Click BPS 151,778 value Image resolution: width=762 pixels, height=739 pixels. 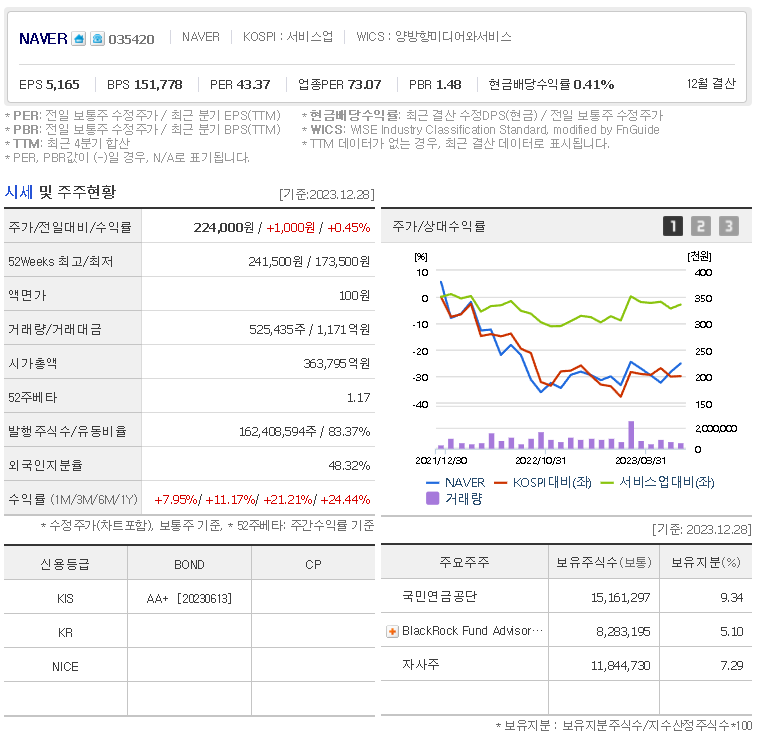tap(145, 85)
